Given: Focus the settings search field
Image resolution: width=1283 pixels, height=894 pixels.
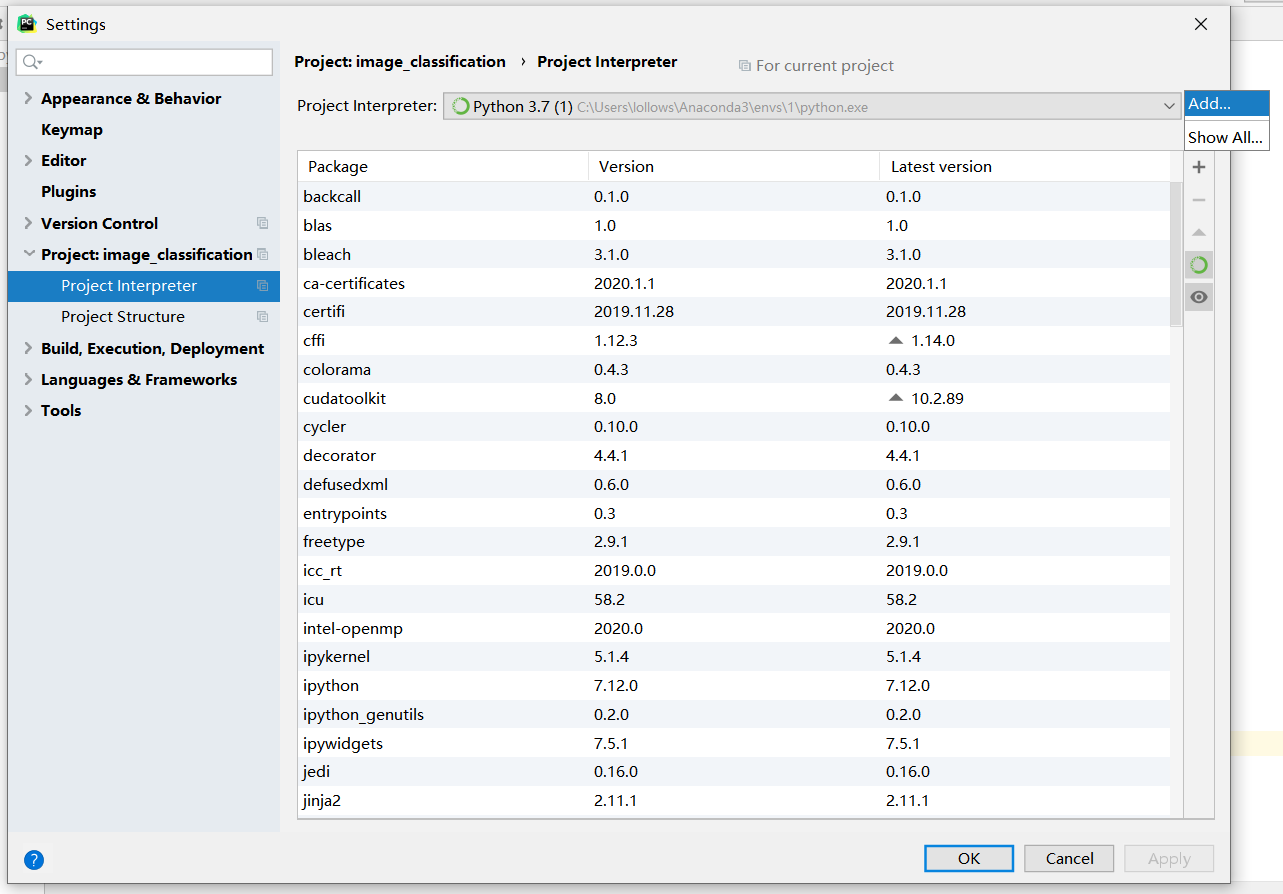Looking at the screenshot, I should coord(144,62).
